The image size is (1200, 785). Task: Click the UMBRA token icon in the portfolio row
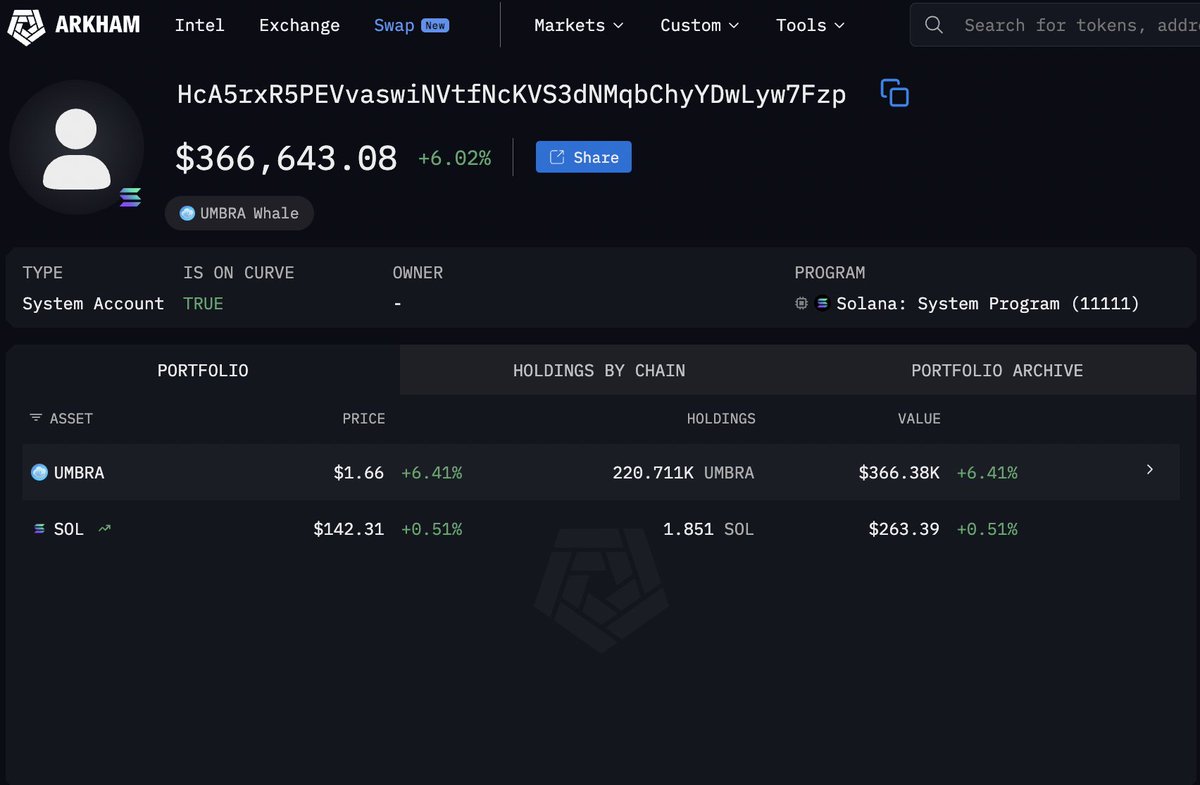[40, 472]
